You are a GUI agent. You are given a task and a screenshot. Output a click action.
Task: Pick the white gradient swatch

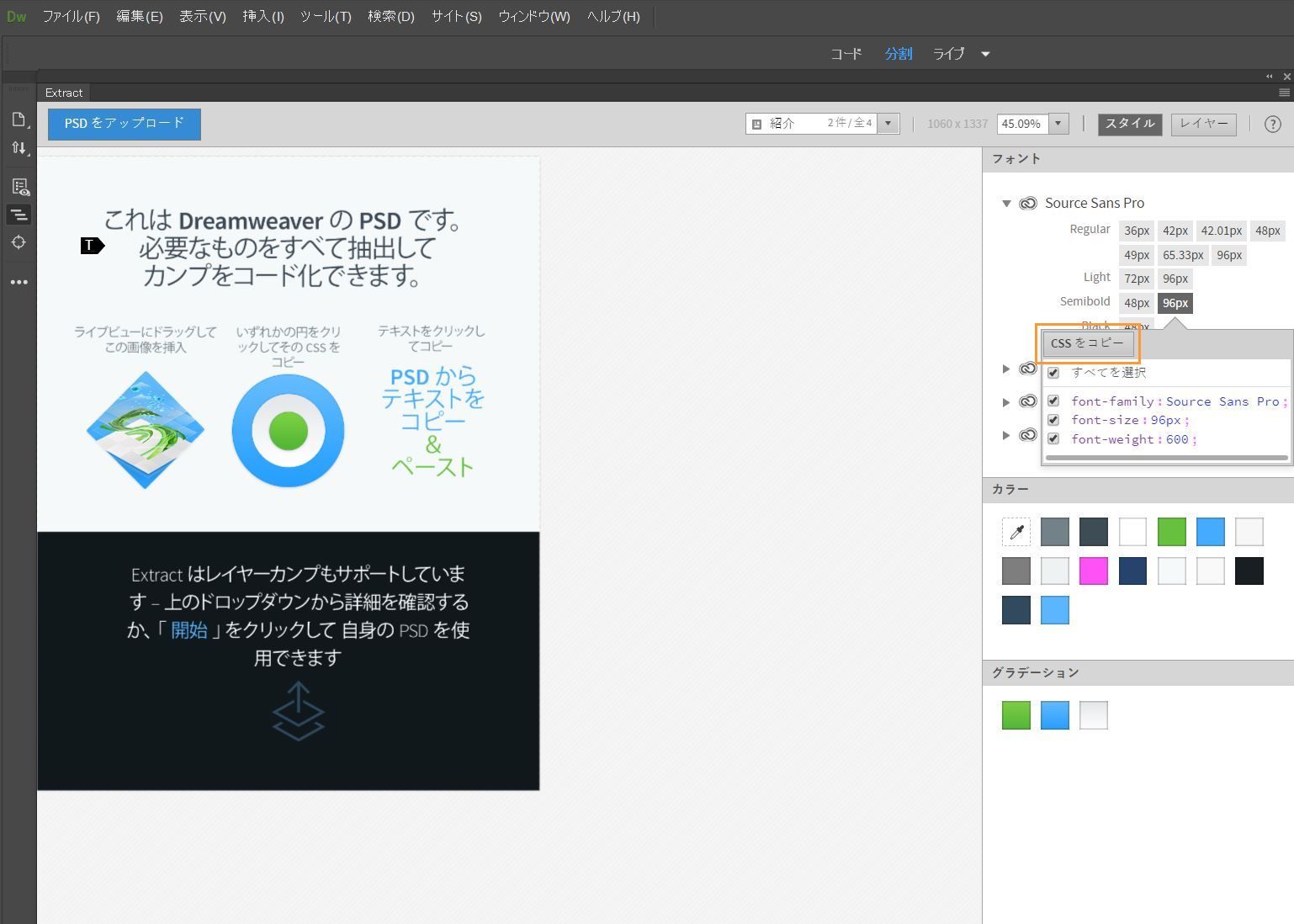point(1094,715)
